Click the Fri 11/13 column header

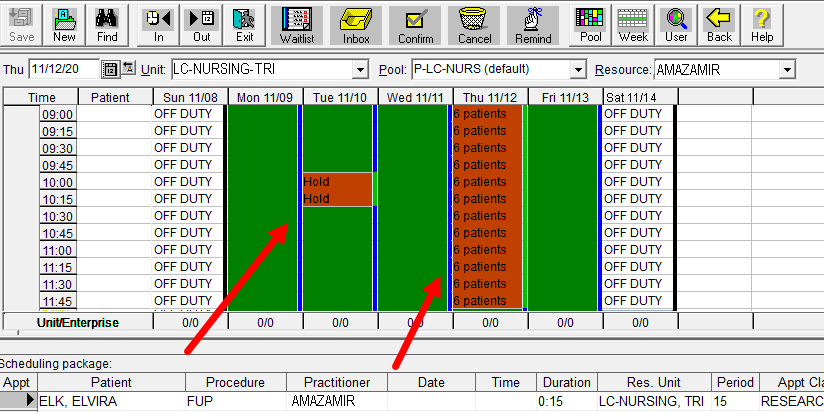tap(565, 97)
